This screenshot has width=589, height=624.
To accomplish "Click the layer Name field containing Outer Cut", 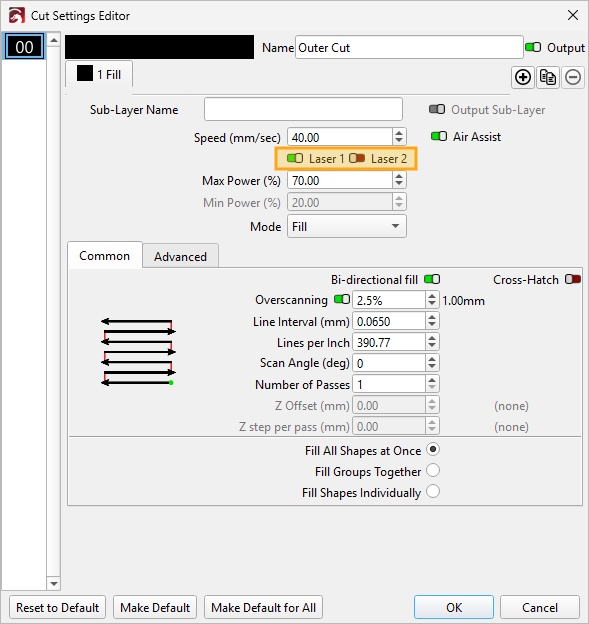I will [x=409, y=47].
